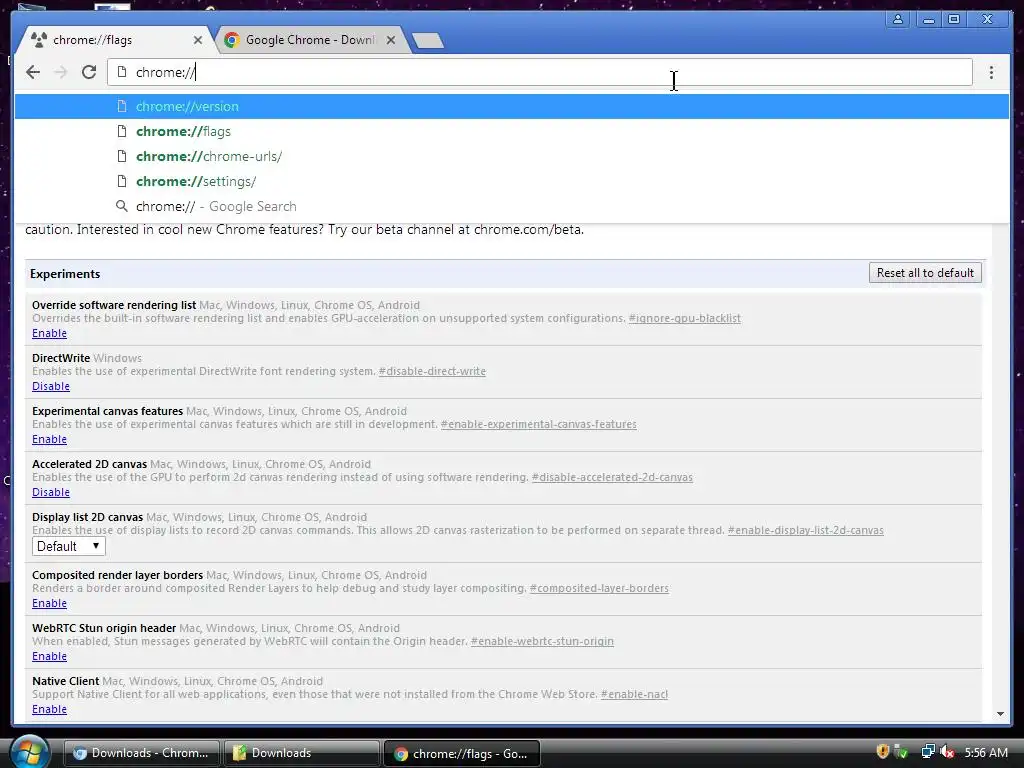Click the security shield tray icon
1024x768 pixels.
tap(882, 752)
